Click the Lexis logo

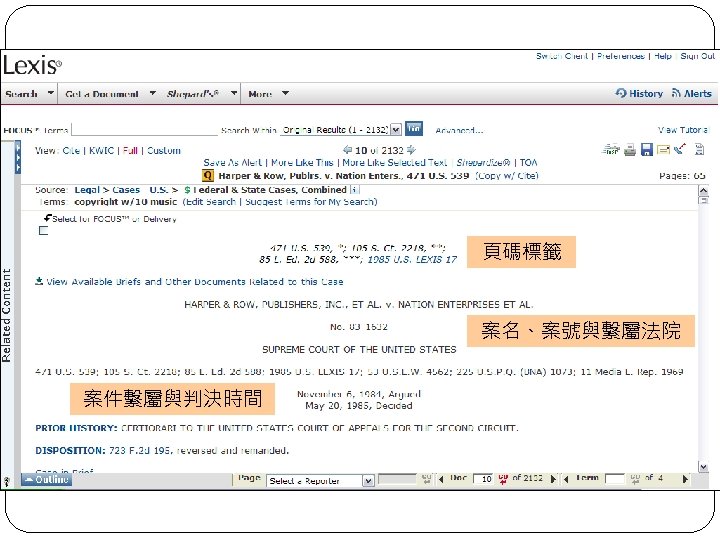(32, 65)
